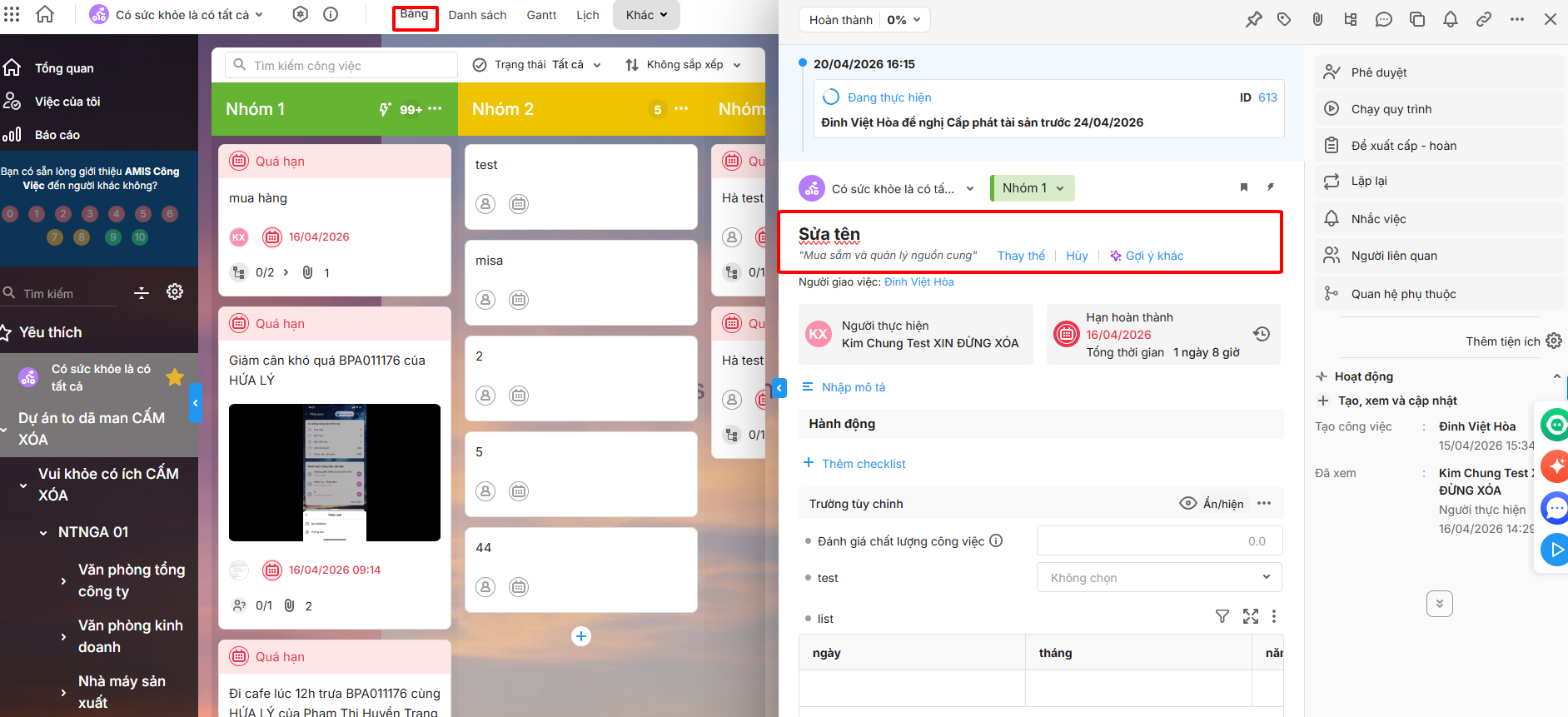Toggle the lightning priority icon
Viewport: 1568px width, 717px height.
click(1271, 187)
